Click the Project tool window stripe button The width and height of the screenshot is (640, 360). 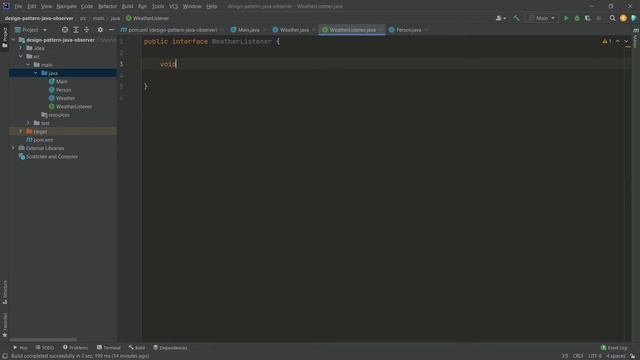(x=4, y=38)
